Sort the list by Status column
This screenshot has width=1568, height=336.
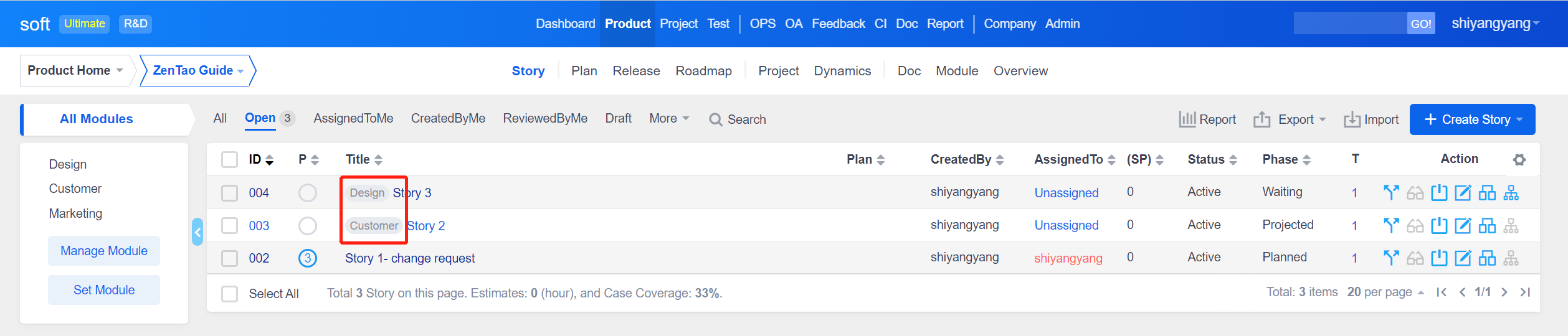[1212, 159]
